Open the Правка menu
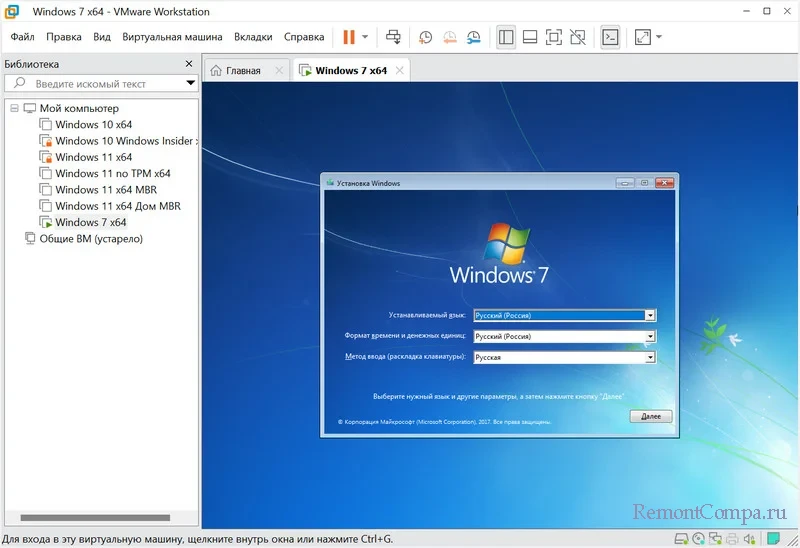Image resolution: width=800 pixels, height=548 pixels. click(x=64, y=37)
